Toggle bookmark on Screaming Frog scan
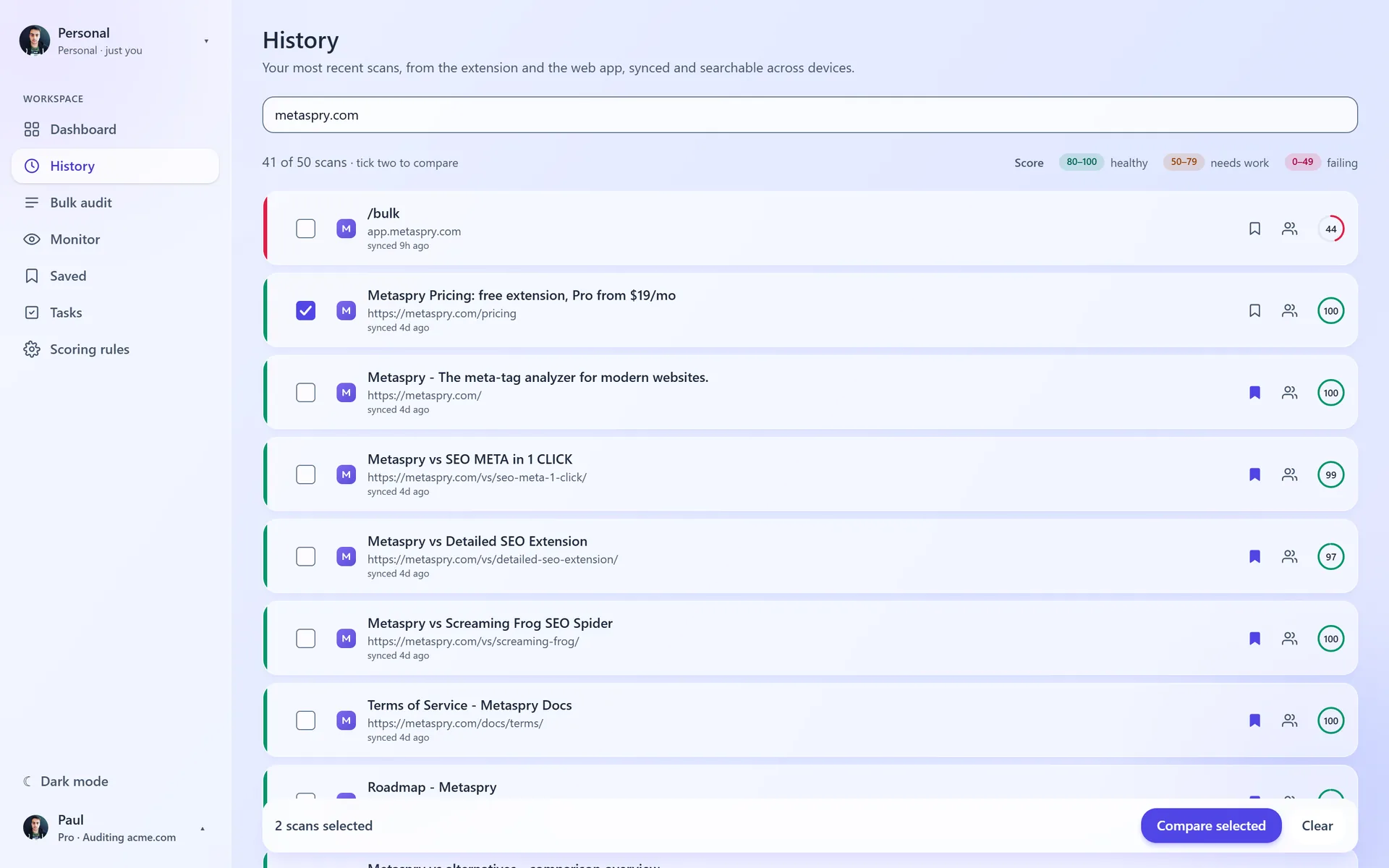This screenshot has width=1389, height=868. [1254, 639]
